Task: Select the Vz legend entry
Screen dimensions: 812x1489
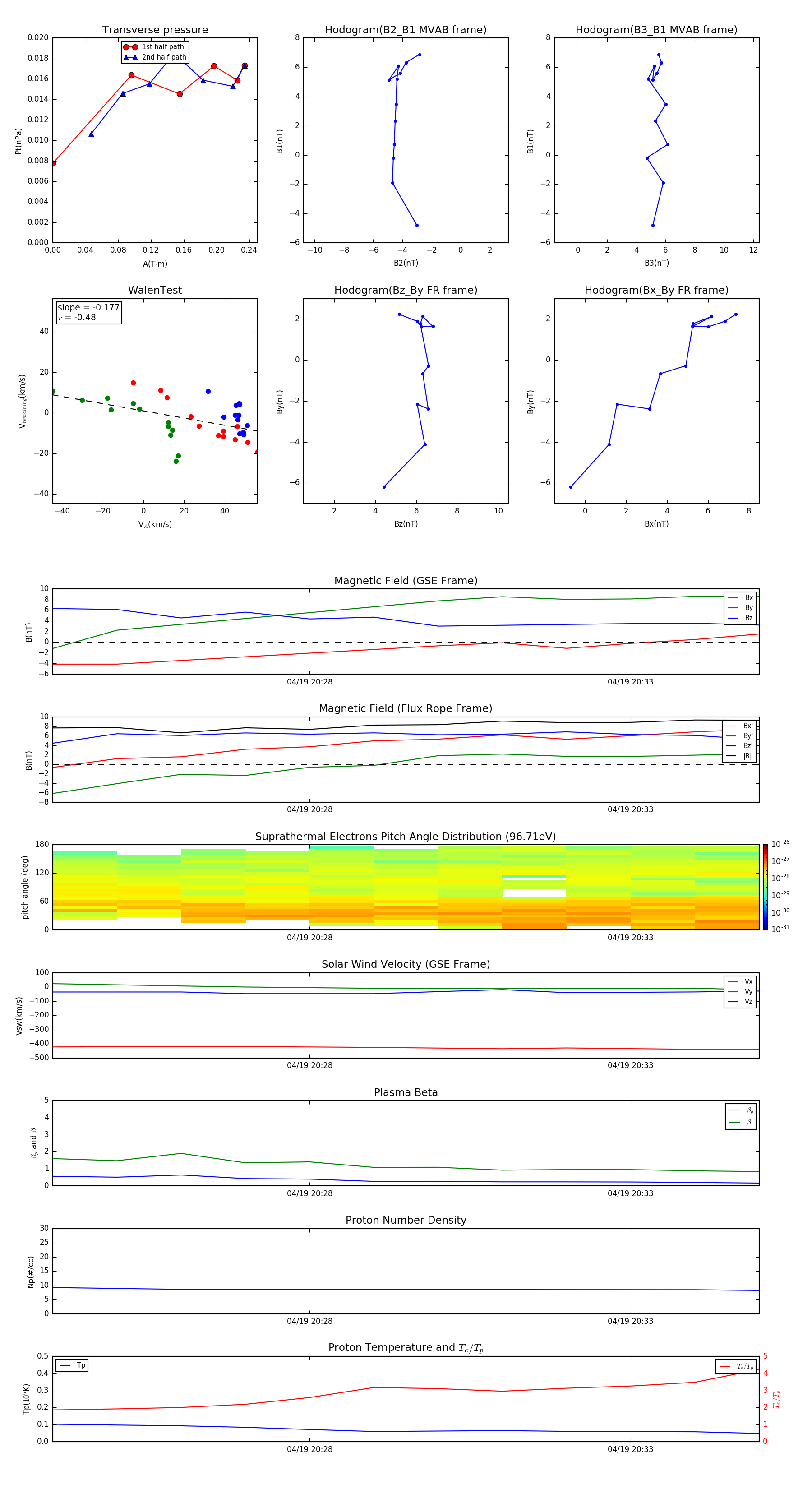Action: pyautogui.click(x=740, y=1002)
